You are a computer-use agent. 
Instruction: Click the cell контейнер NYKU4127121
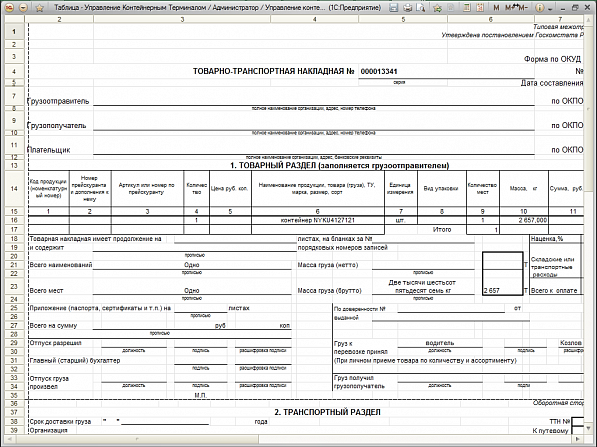[x=318, y=220]
